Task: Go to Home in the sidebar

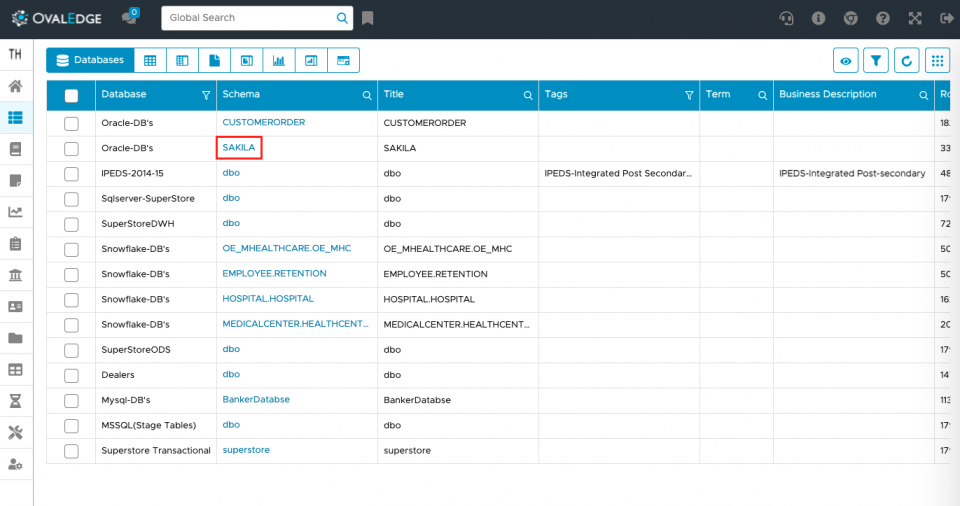Action: pos(15,86)
